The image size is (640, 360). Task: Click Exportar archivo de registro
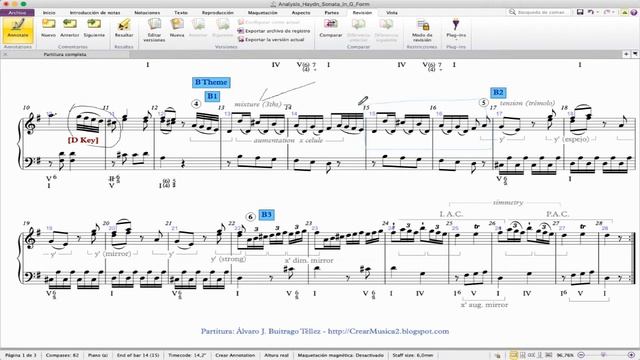(274, 31)
